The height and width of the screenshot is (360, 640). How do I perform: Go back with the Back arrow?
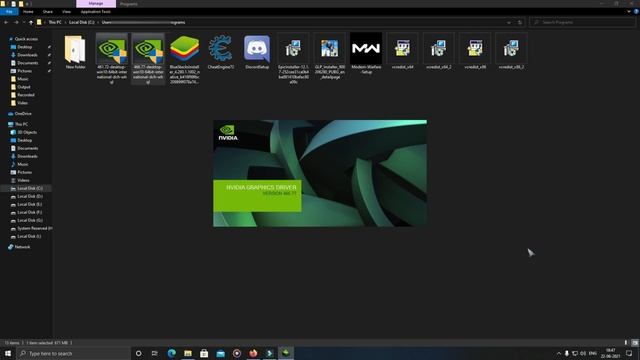pos(6,22)
